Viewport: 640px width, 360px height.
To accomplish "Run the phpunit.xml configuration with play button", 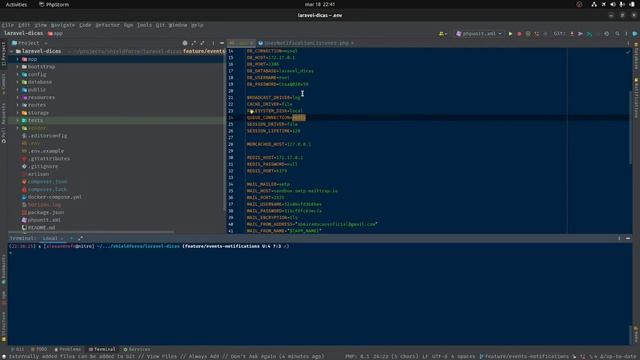I will tap(510, 34).
